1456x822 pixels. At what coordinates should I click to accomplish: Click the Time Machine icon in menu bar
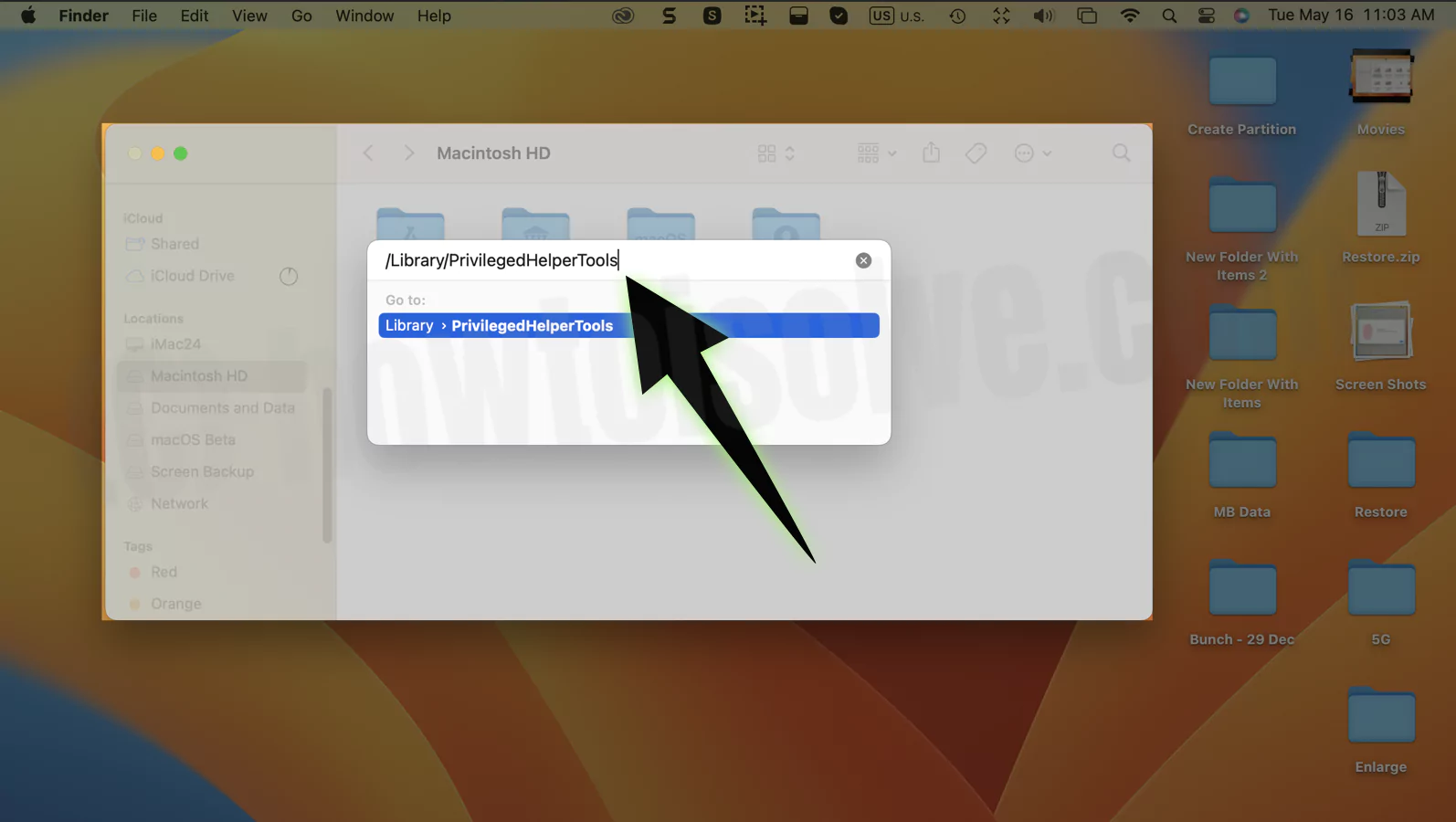click(957, 16)
